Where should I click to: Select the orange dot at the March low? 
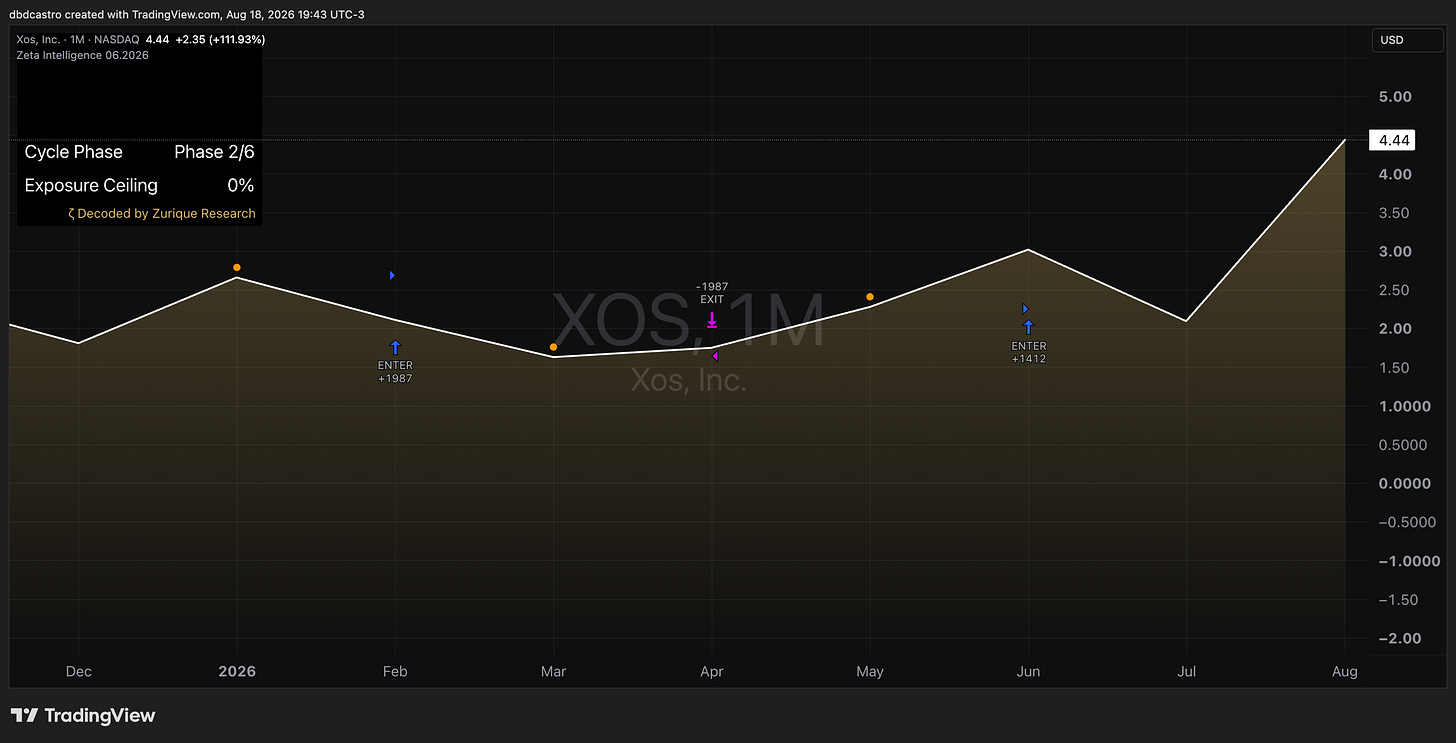pyautogui.click(x=553, y=347)
